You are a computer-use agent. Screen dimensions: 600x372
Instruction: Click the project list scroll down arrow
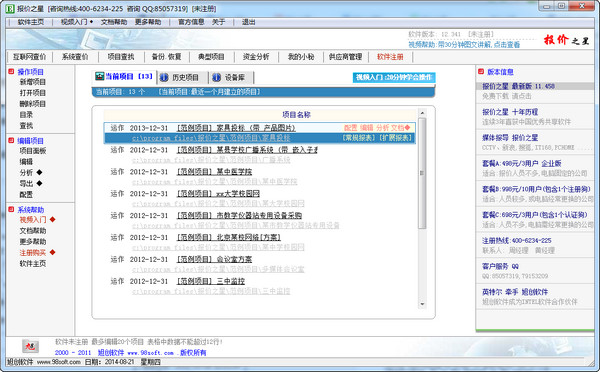pyautogui.click(x=422, y=304)
